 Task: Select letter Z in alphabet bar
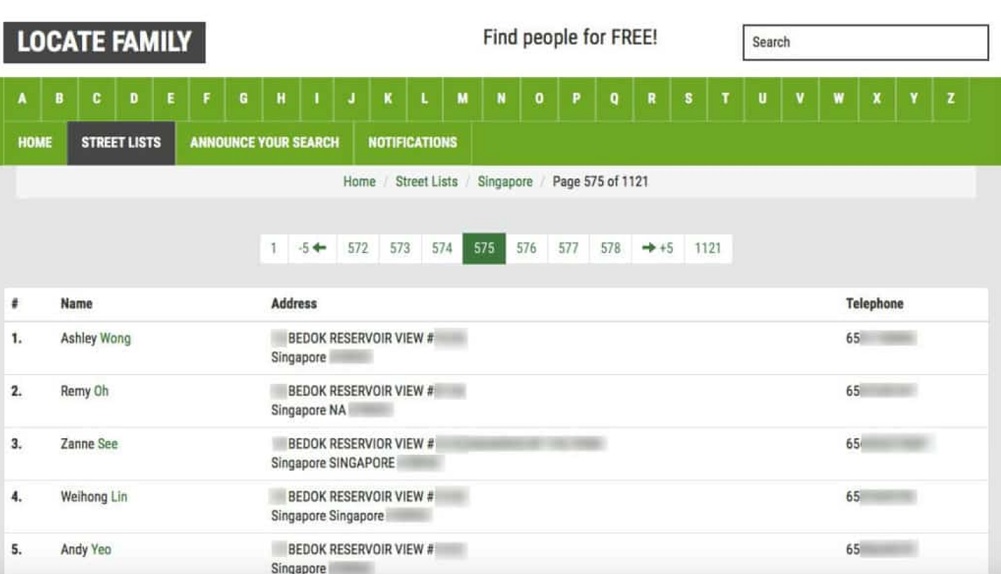(950, 99)
